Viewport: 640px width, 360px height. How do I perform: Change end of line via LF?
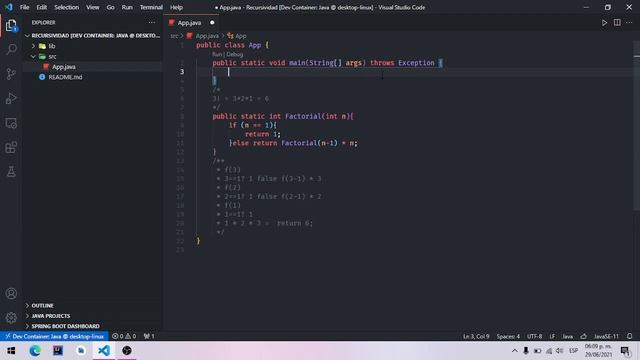pos(552,336)
